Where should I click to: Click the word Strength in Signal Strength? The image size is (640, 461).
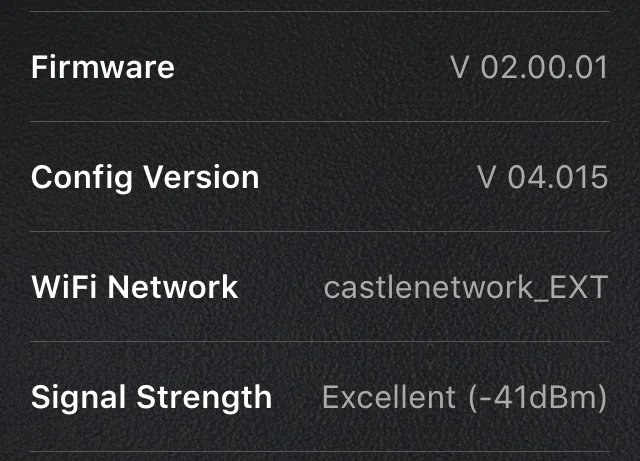[204, 398]
